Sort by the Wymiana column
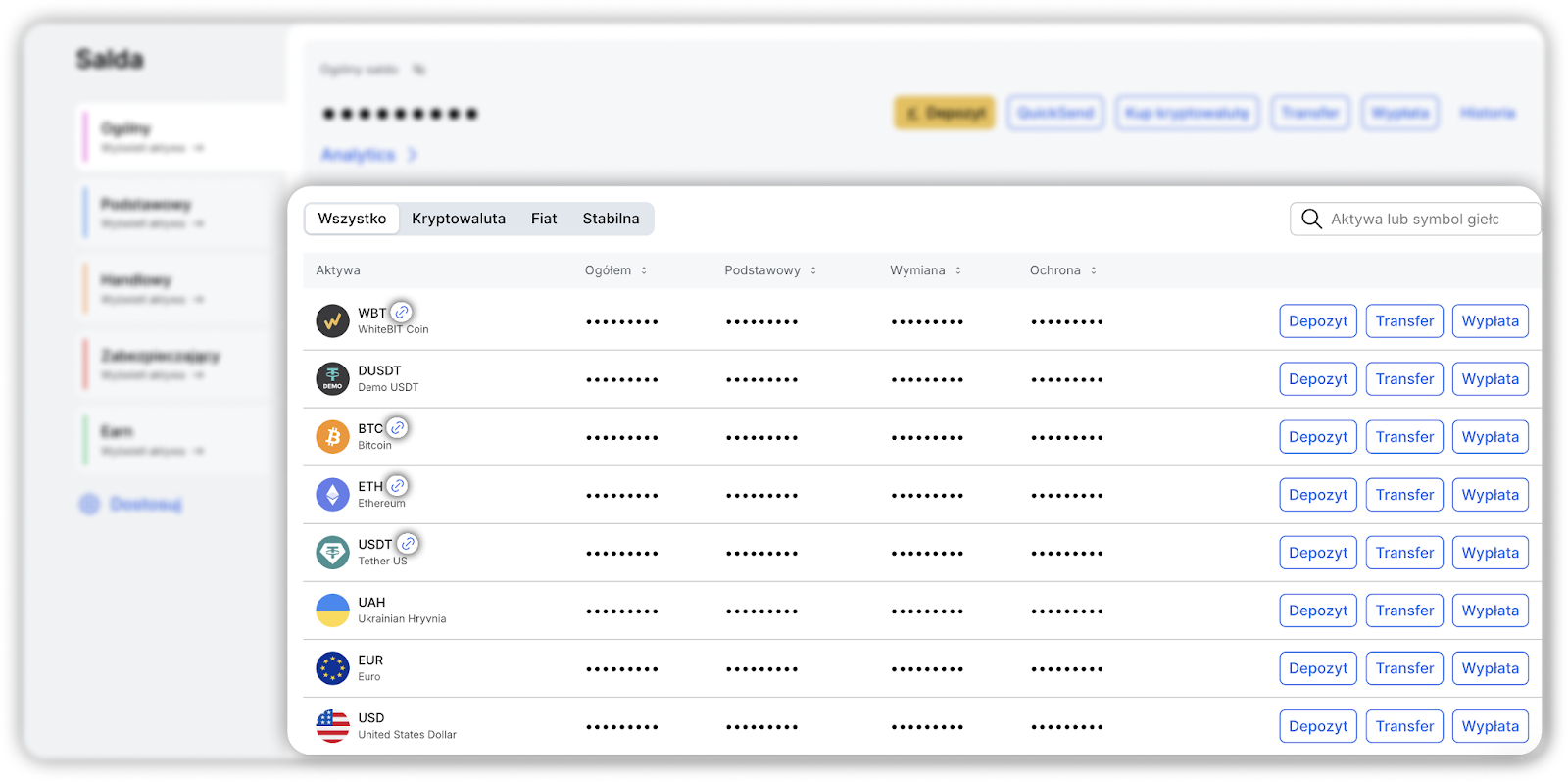Image resolution: width=1568 pixels, height=782 pixels. 958,270
